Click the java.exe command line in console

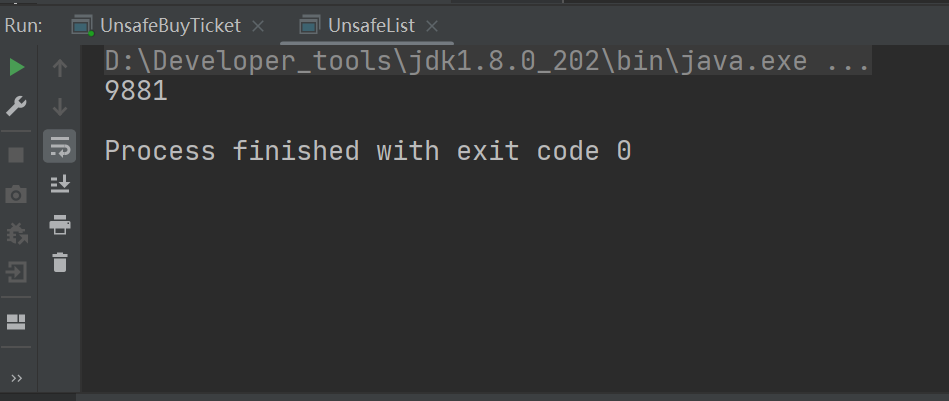click(487, 62)
